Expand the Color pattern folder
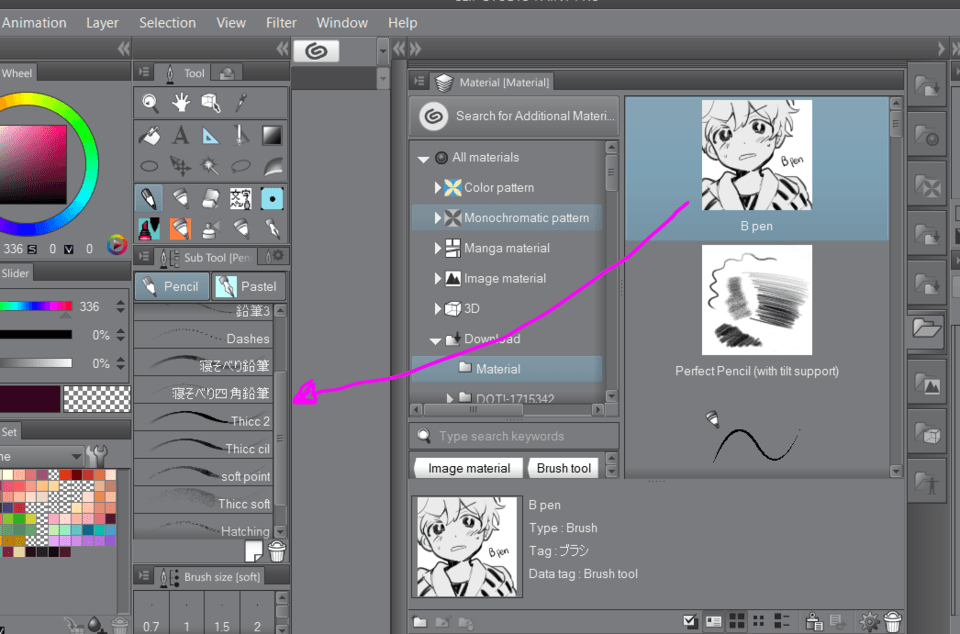Screen dimensions: 960x634 point(438,187)
